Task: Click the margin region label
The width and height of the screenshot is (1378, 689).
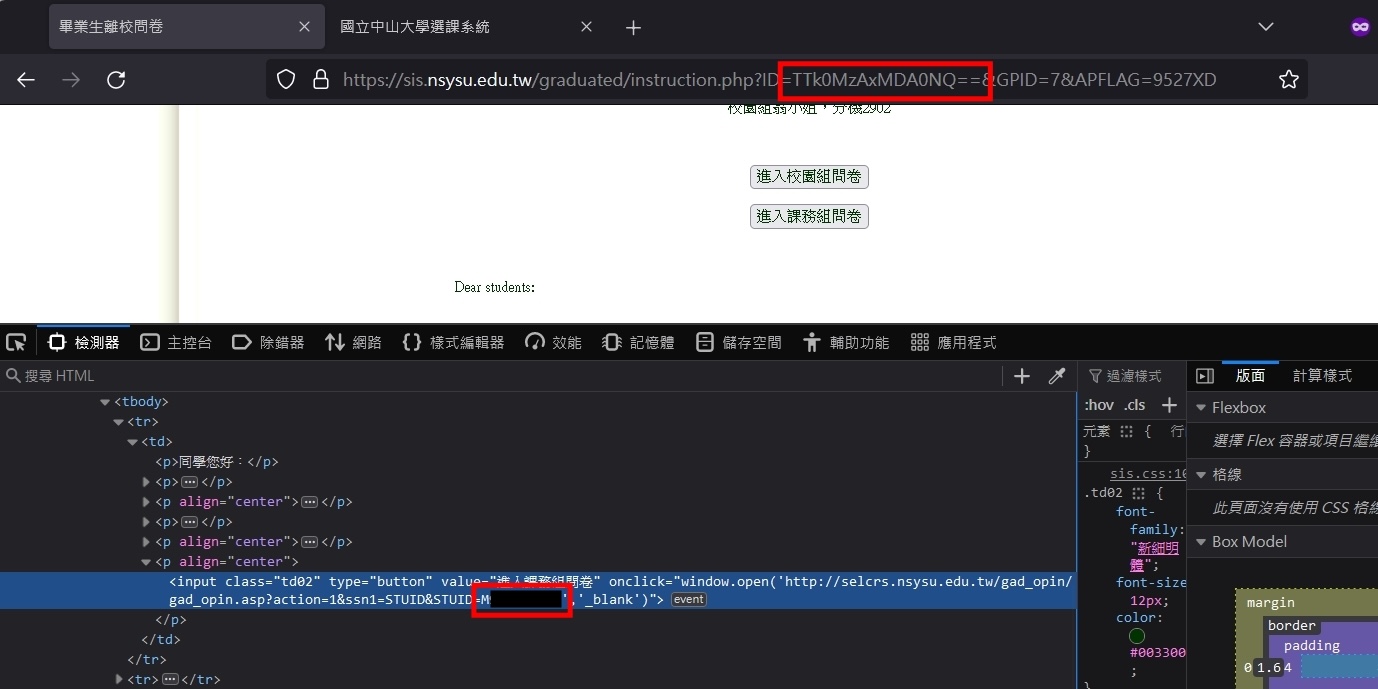Action: coord(1270,603)
